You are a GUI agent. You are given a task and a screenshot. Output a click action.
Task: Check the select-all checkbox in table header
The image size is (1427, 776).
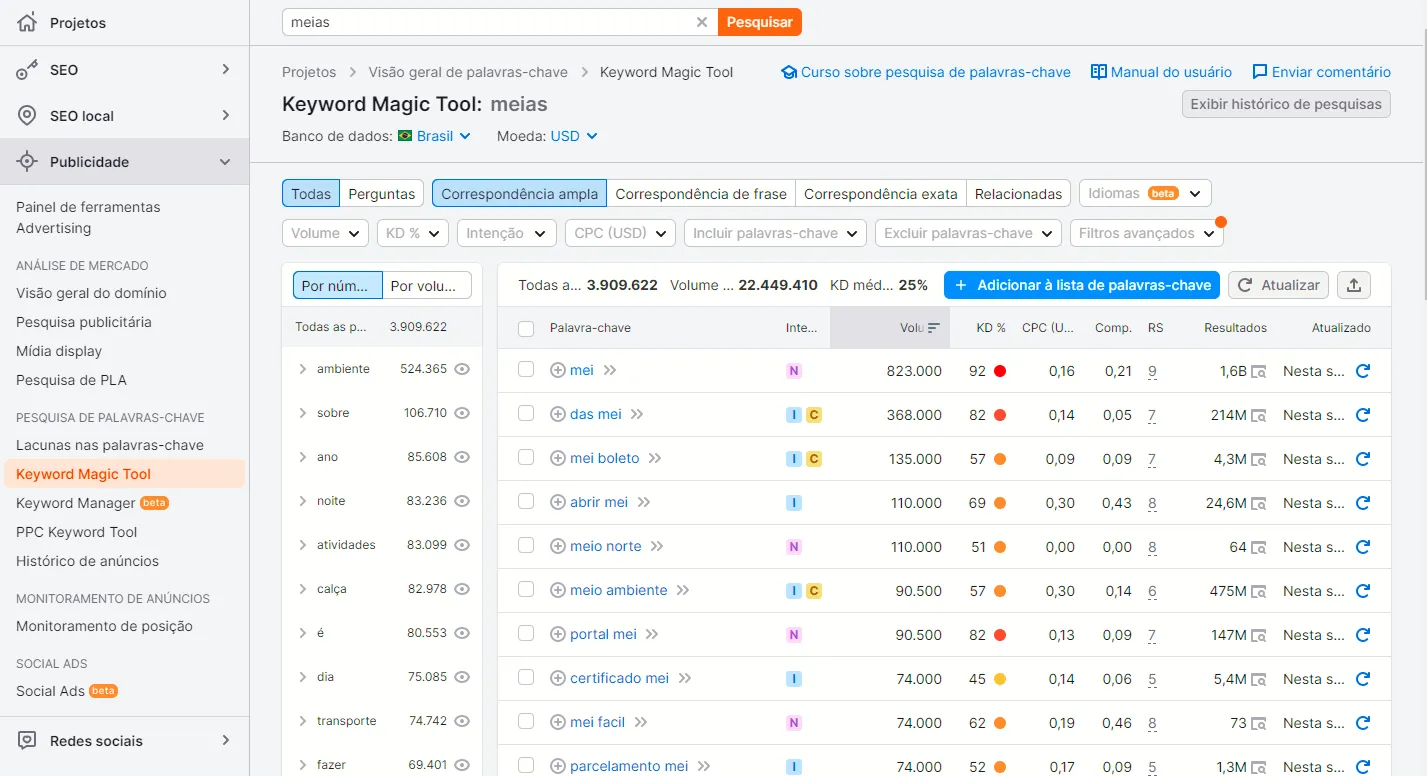point(526,328)
